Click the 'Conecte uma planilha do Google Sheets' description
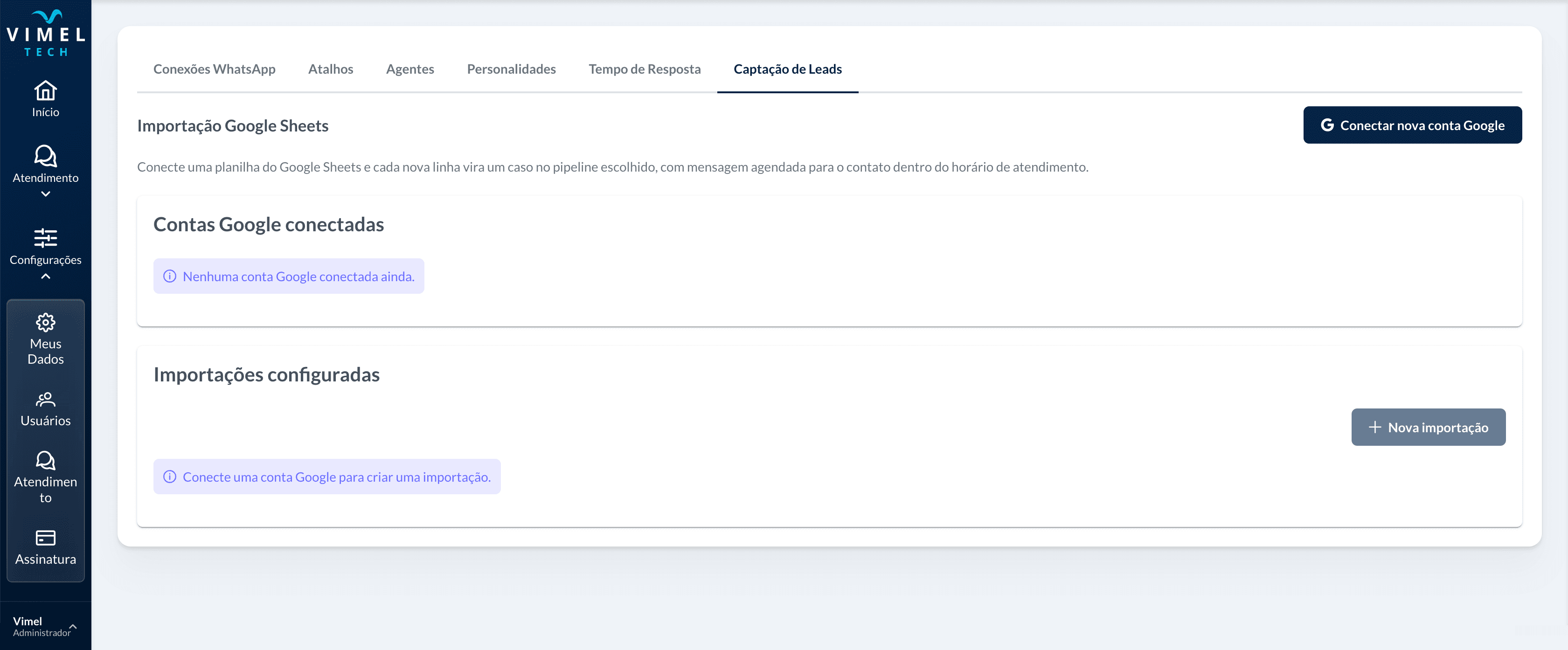The height and width of the screenshot is (650, 1568). (612, 167)
